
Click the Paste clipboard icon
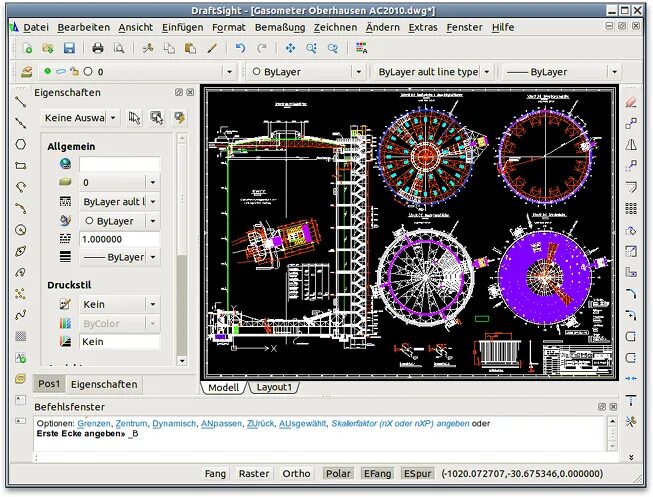(190, 48)
